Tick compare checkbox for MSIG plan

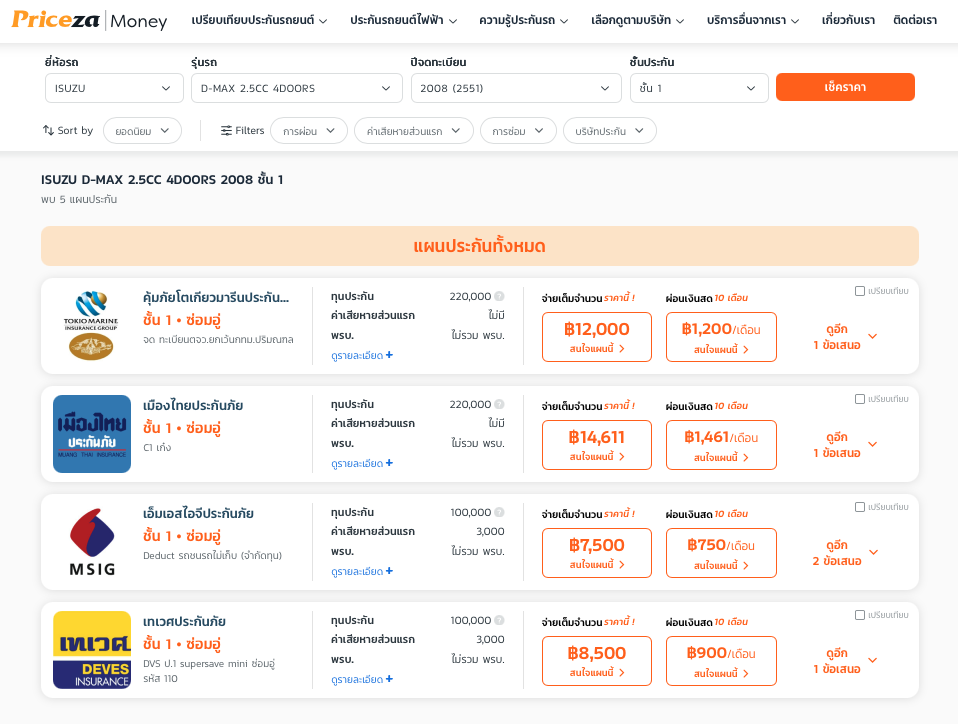[x=860, y=507]
